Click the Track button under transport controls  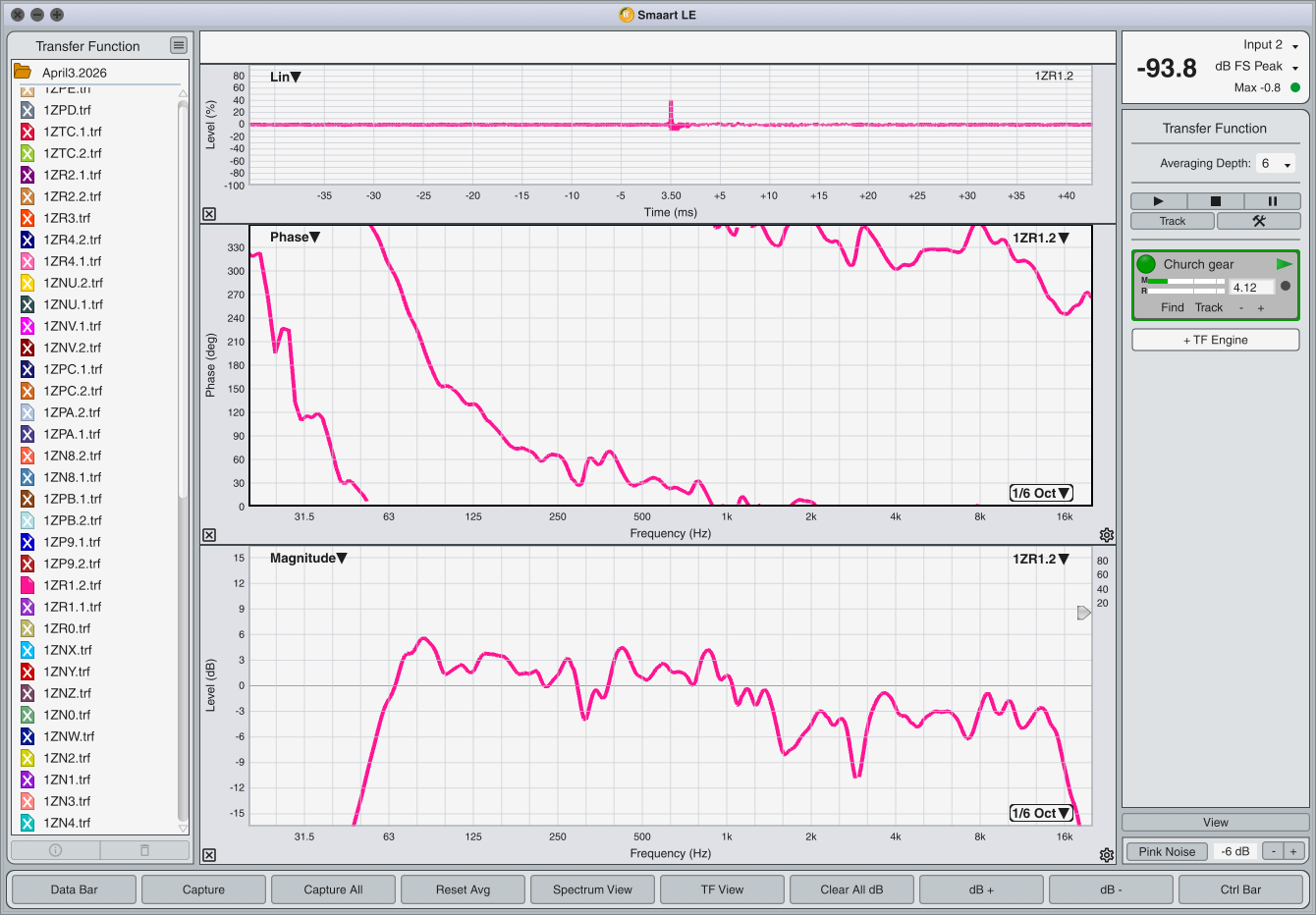click(x=1173, y=221)
